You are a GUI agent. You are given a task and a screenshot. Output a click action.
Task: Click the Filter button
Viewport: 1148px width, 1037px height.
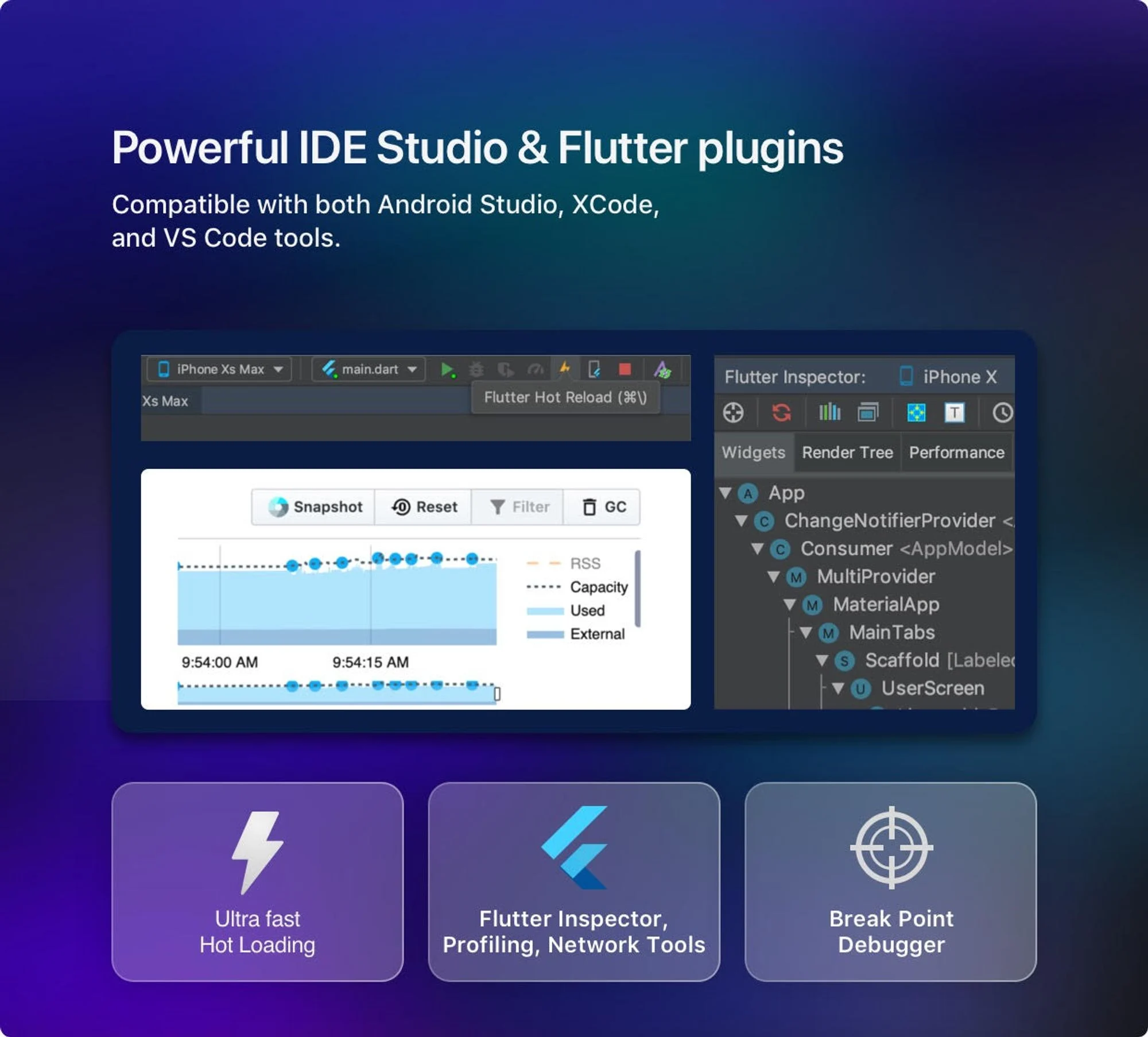click(518, 507)
